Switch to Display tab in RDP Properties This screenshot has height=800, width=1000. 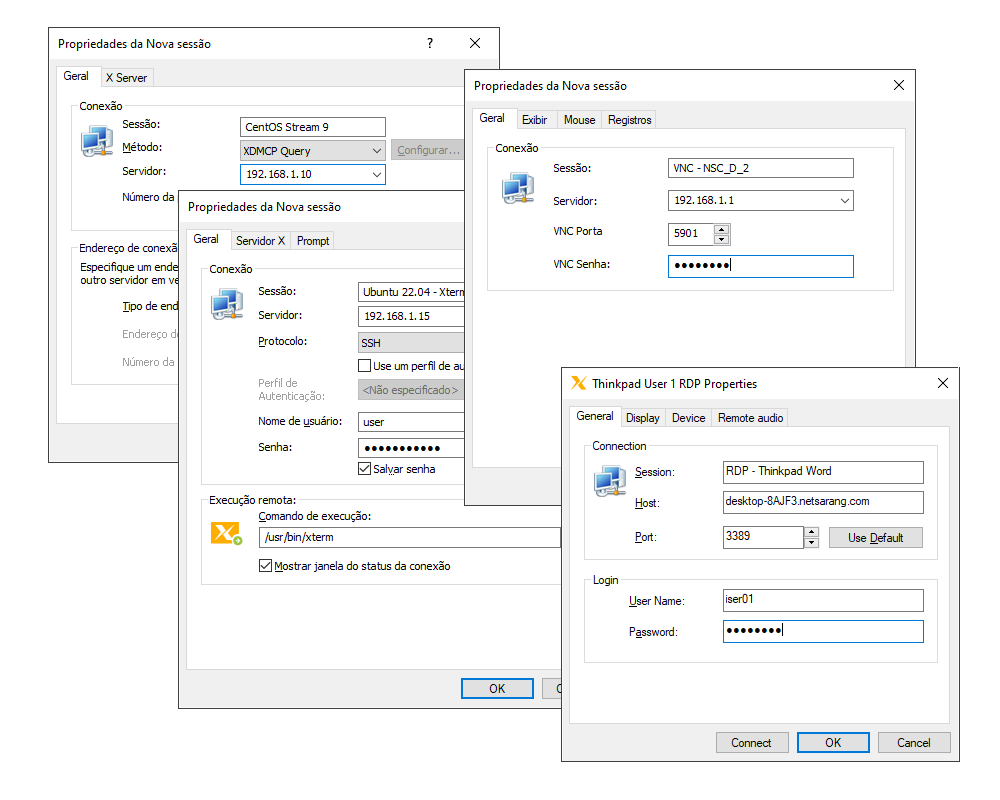(x=643, y=418)
